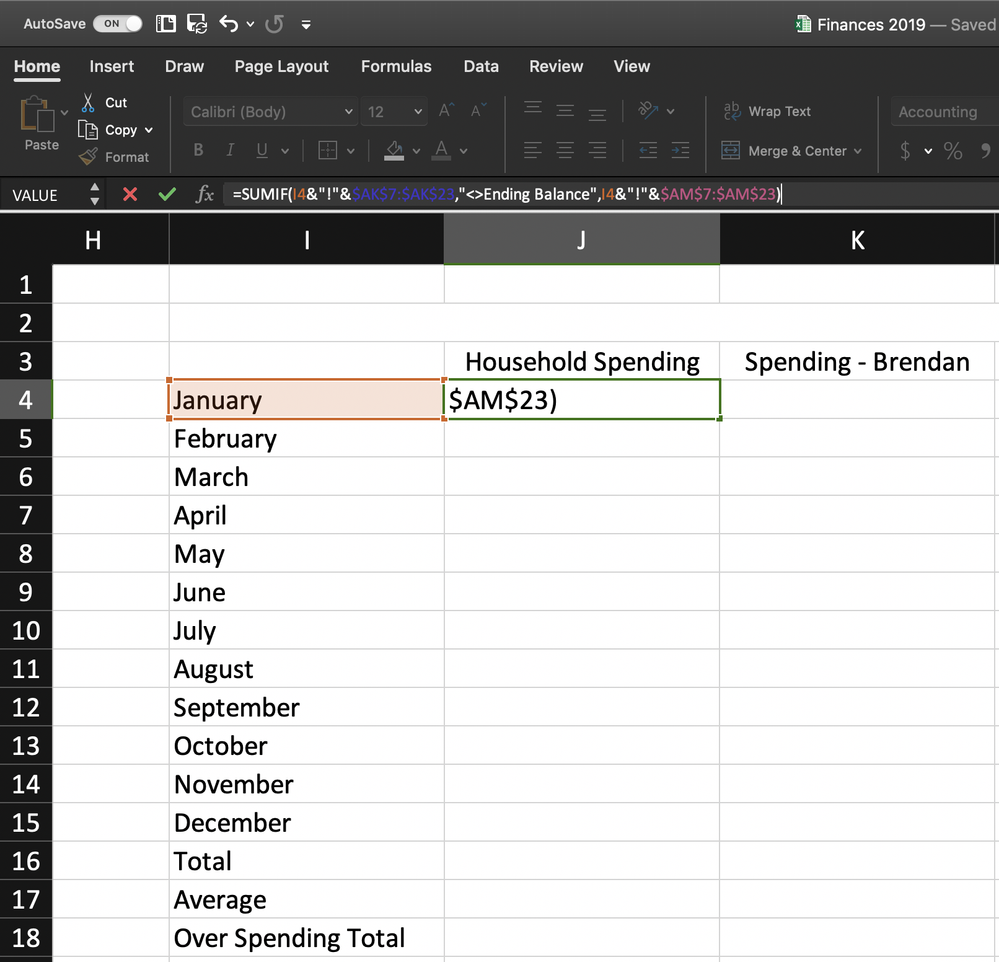The height and width of the screenshot is (962, 999).
Task: Cancel formula entry with the red X
Action: [x=130, y=194]
